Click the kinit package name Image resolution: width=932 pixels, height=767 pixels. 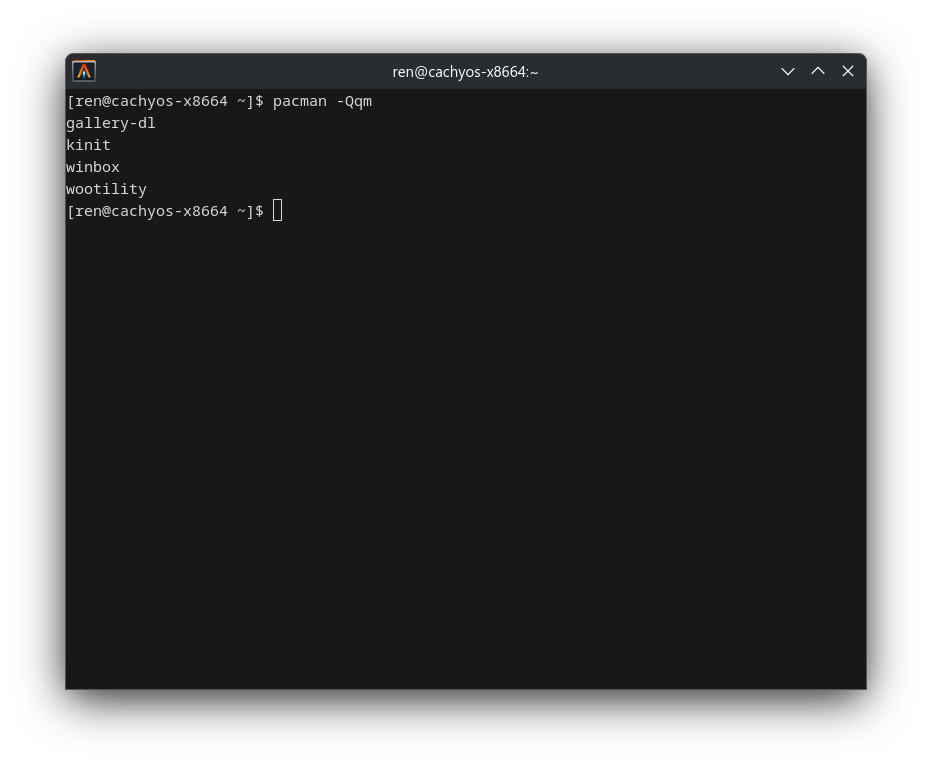point(88,145)
